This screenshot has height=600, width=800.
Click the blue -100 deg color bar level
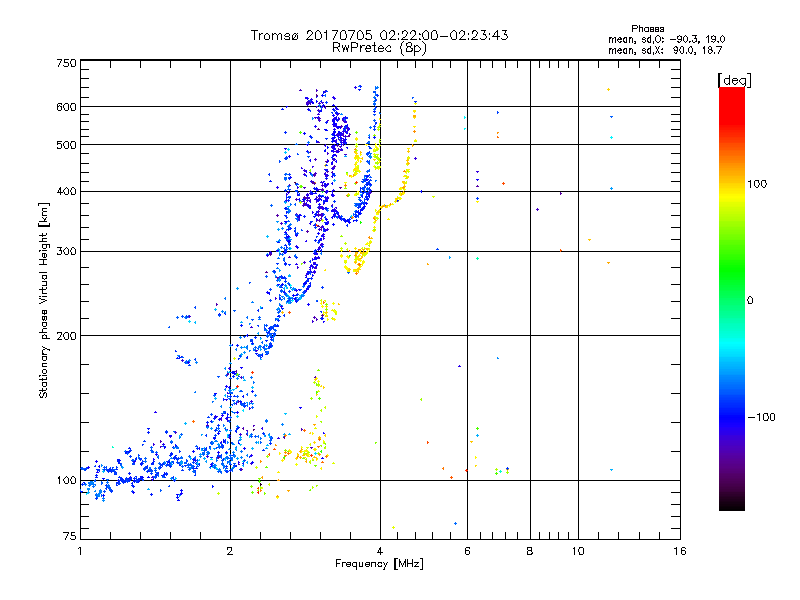(732, 417)
